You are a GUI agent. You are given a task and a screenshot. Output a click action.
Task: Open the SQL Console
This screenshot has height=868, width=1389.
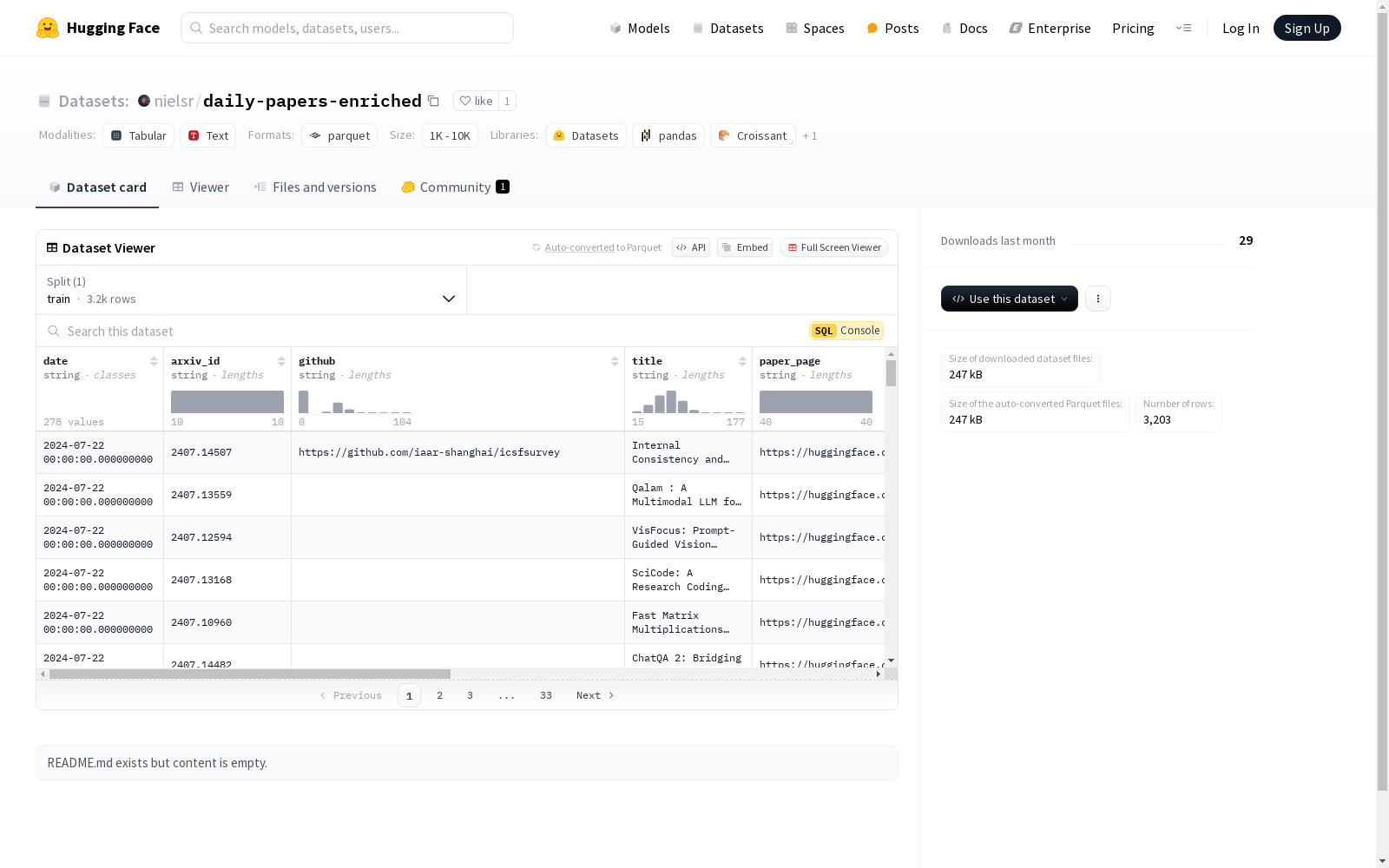pyautogui.click(x=846, y=331)
